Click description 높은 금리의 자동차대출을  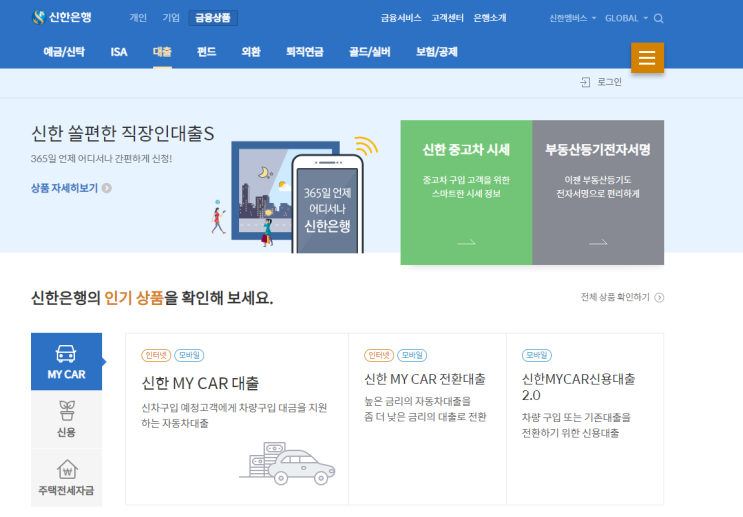[417, 401]
